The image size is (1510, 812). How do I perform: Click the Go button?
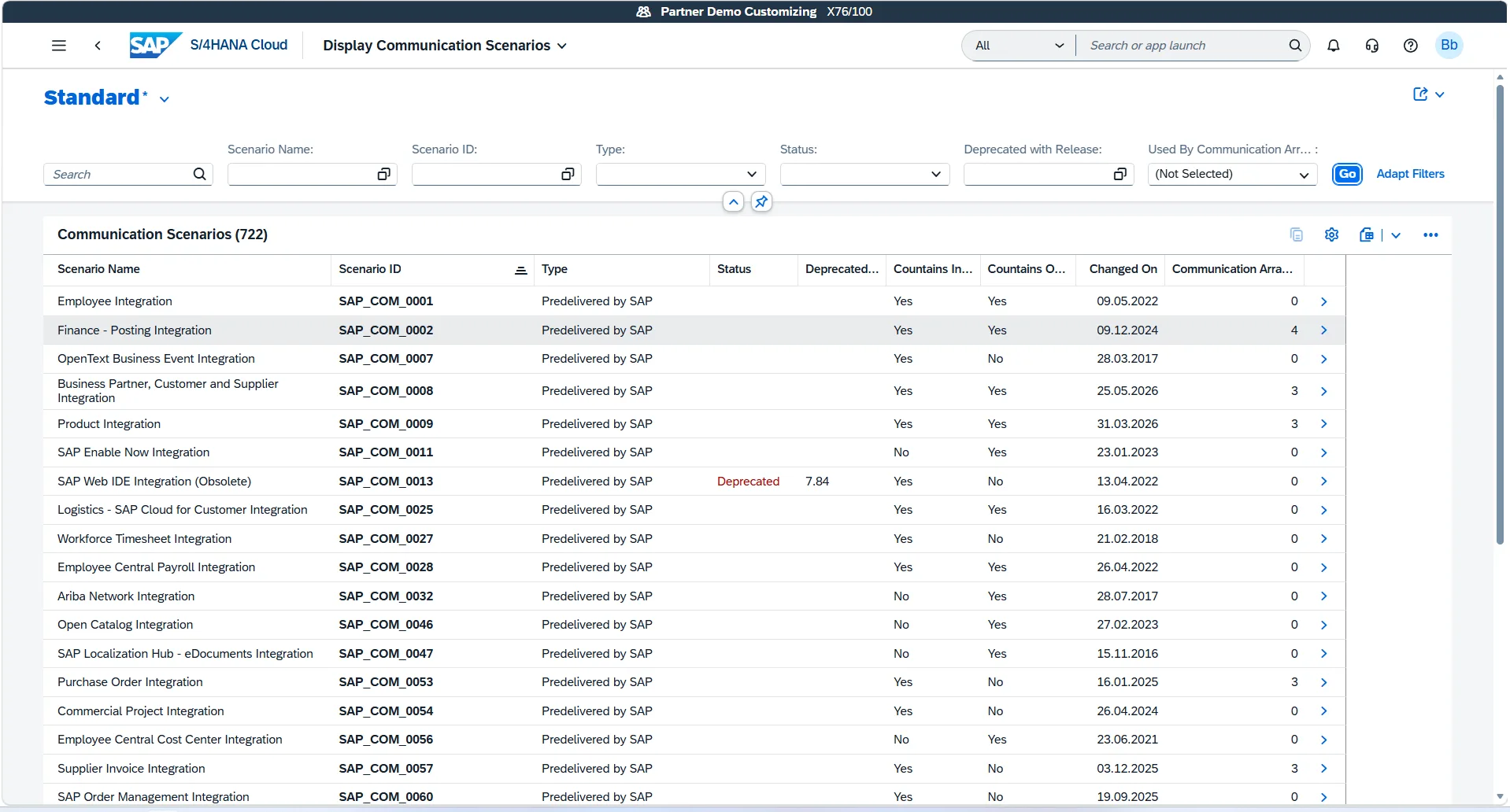[1348, 174]
